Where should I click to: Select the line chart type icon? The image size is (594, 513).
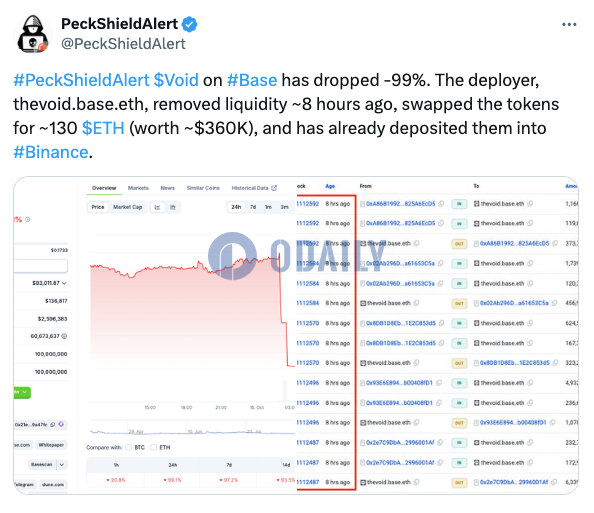pos(157,207)
